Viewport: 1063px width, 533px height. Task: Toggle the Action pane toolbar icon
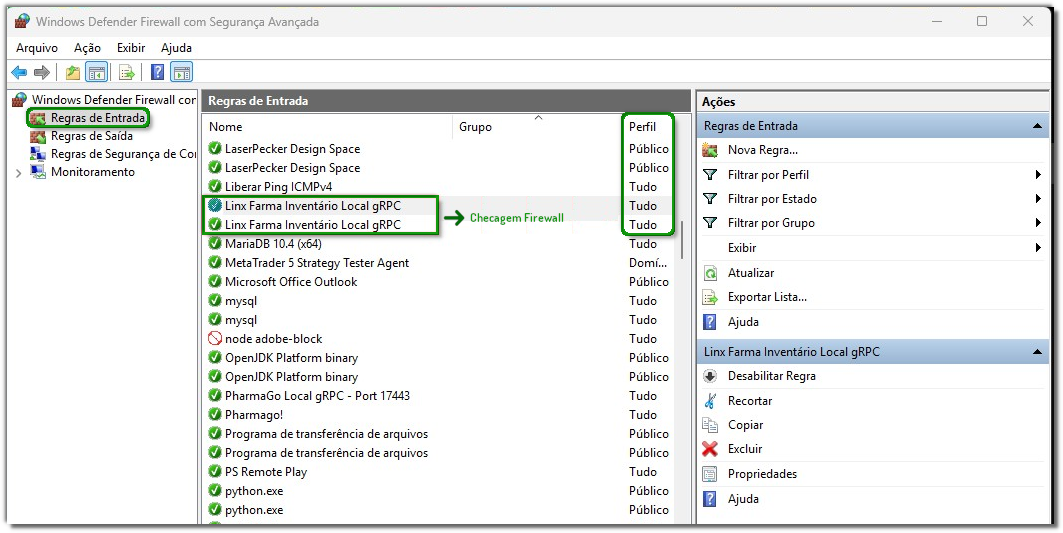(x=182, y=72)
